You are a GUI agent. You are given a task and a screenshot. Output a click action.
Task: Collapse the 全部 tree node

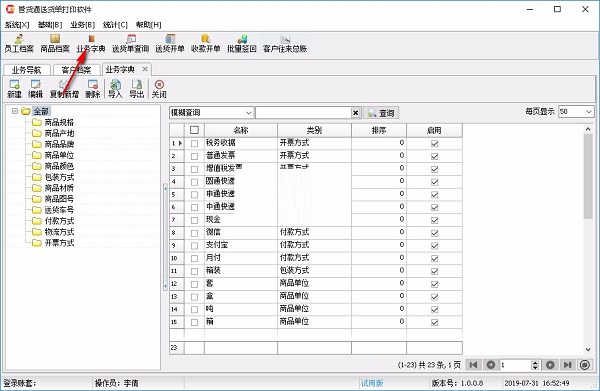[15, 111]
